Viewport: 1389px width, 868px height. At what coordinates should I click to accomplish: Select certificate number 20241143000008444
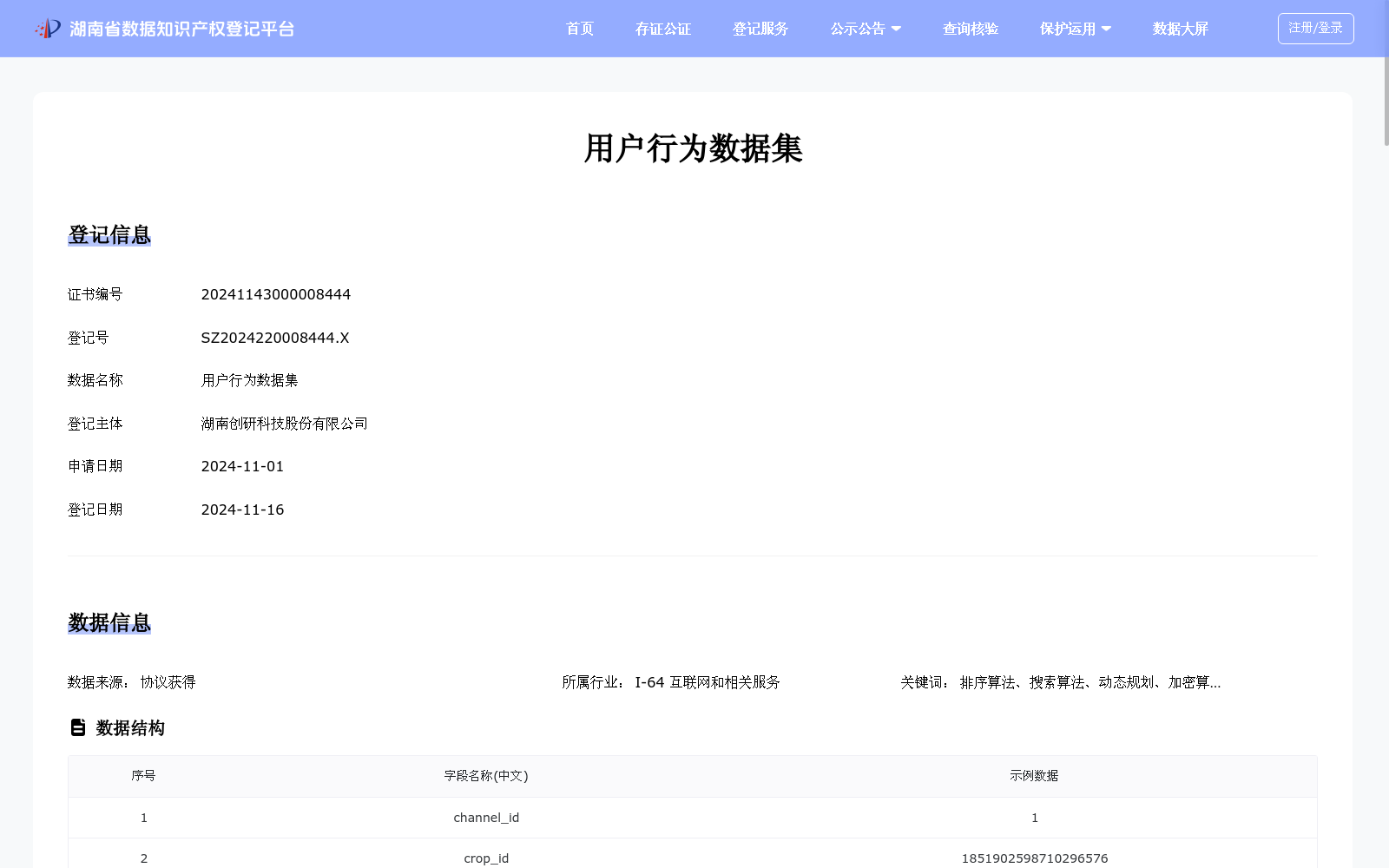(x=276, y=294)
